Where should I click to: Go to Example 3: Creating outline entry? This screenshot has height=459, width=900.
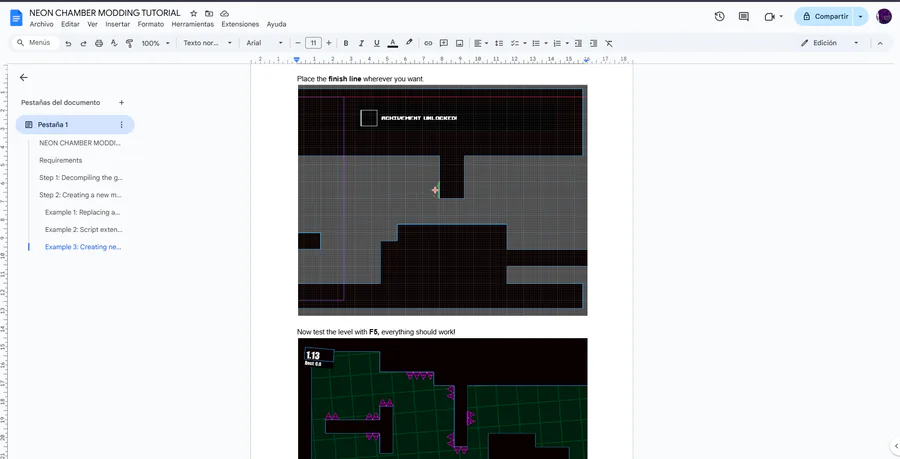83,247
